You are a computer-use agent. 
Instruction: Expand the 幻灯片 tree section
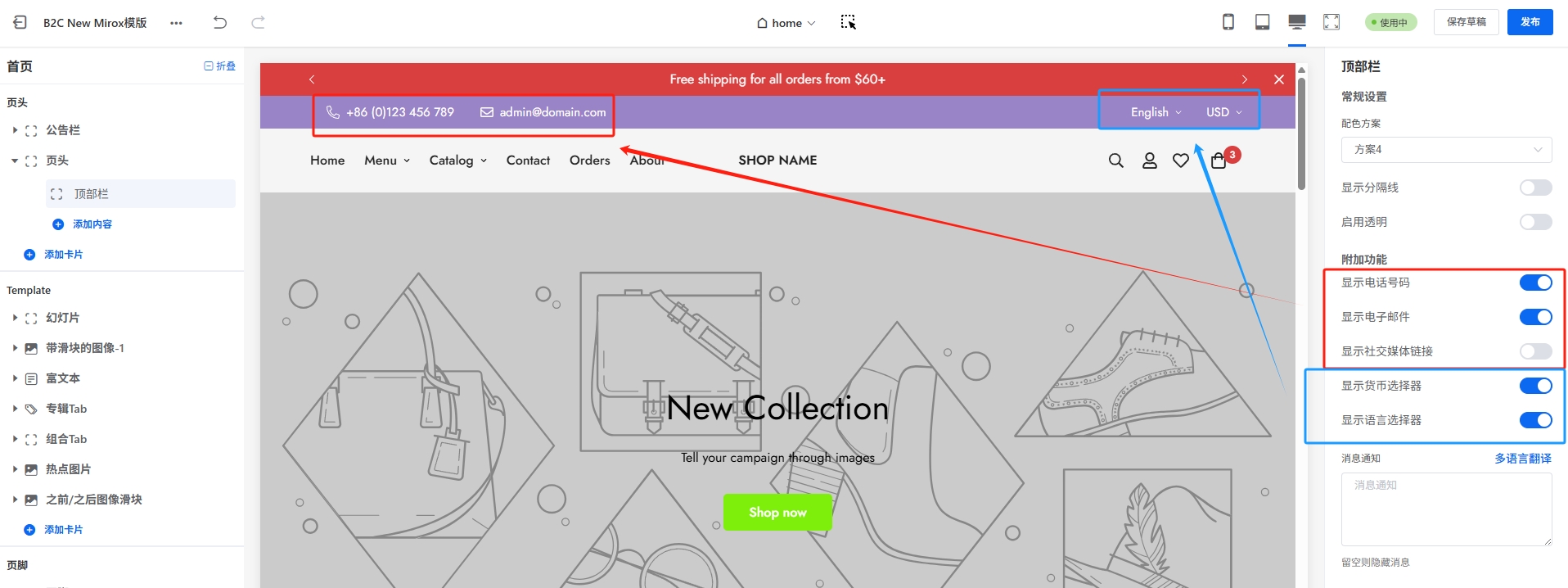(15, 318)
